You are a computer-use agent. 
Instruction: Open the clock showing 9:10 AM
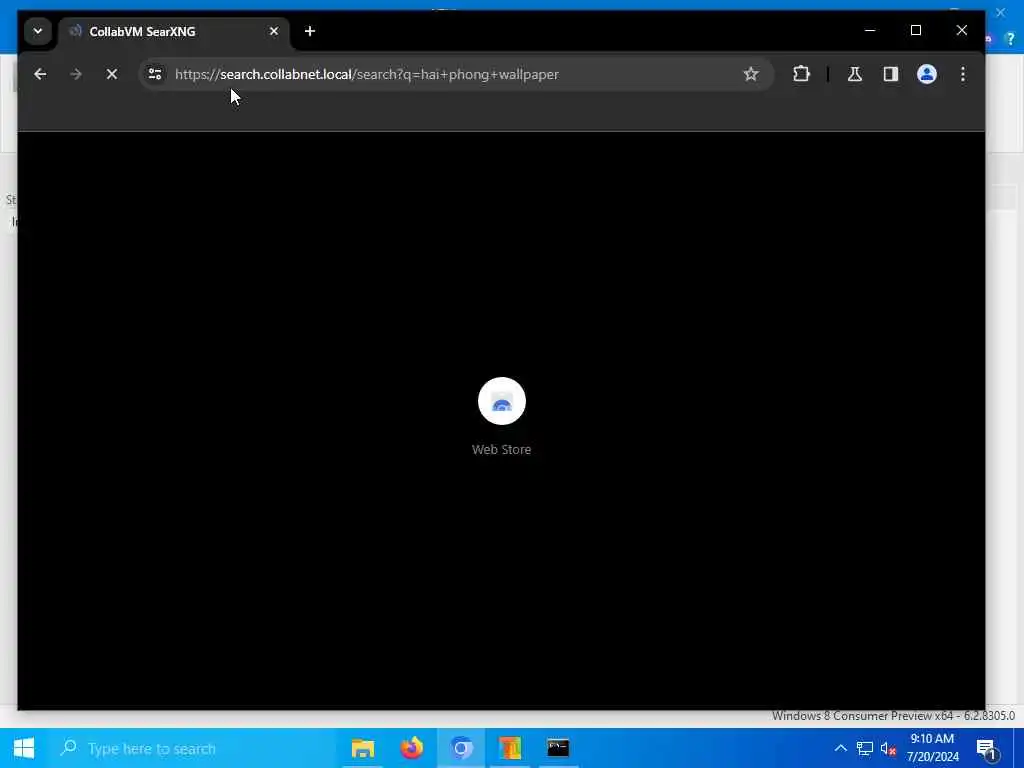[x=933, y=748]
